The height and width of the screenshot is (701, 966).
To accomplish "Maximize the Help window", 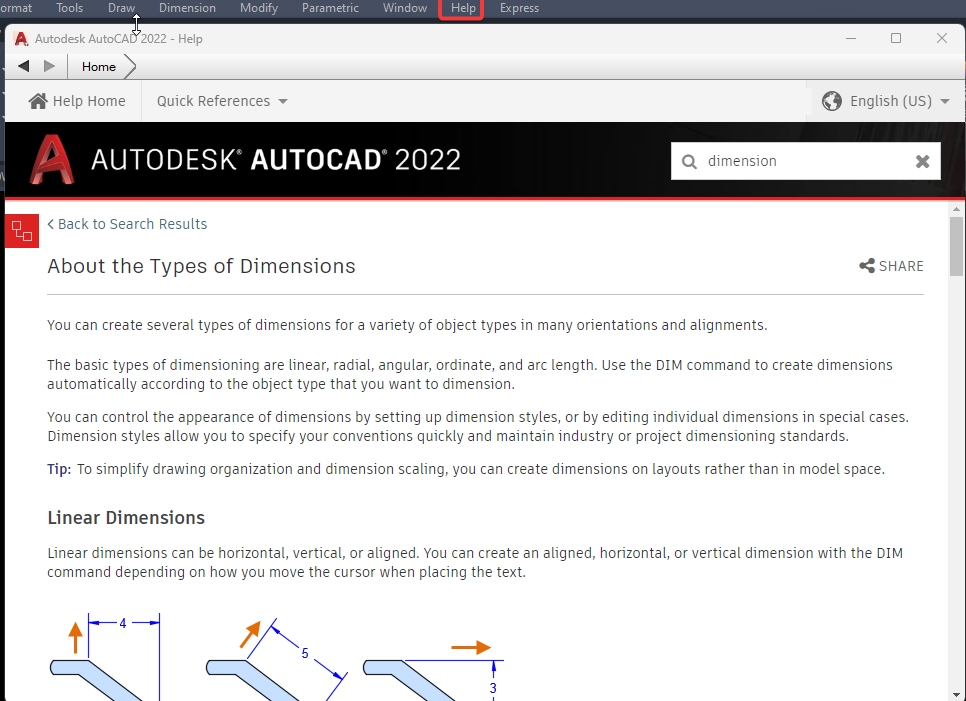I will coord(896,38).
